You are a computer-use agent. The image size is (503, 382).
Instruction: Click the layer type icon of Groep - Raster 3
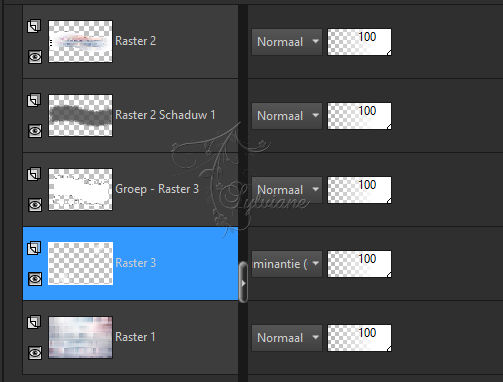click(x=34, y=174)
